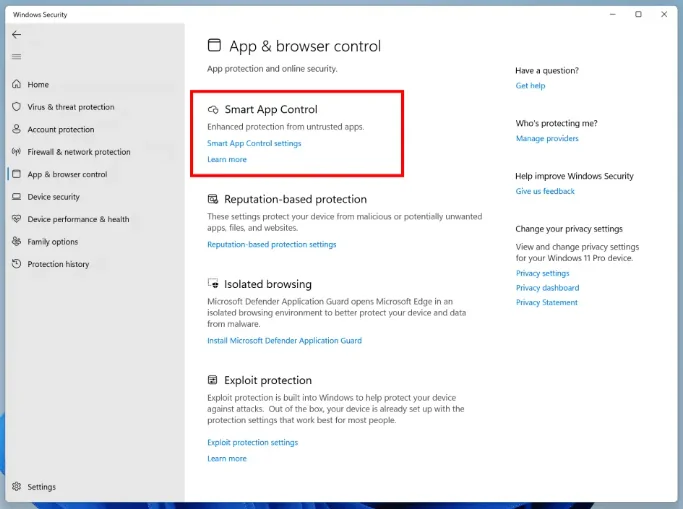Open Privacy dashboard link
Viewport: 683px width, 509px height.
click(548, 288)
